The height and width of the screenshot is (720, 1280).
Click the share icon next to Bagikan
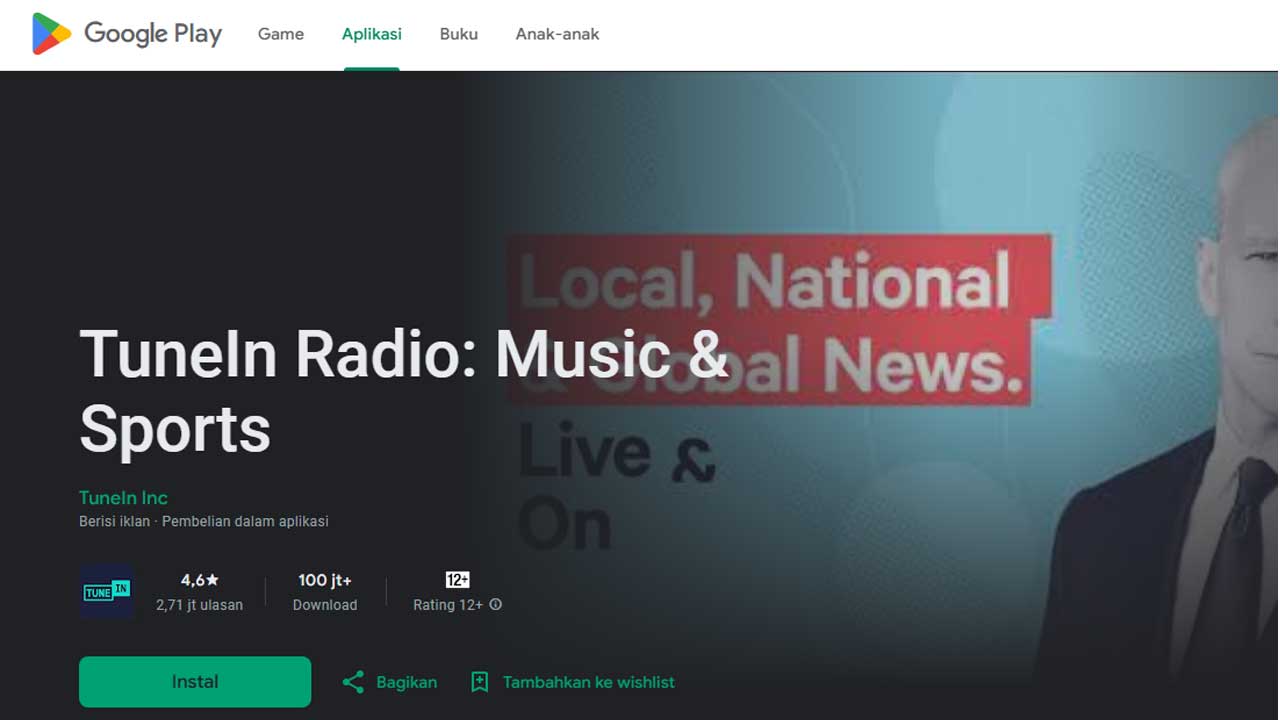click(353, 682)
